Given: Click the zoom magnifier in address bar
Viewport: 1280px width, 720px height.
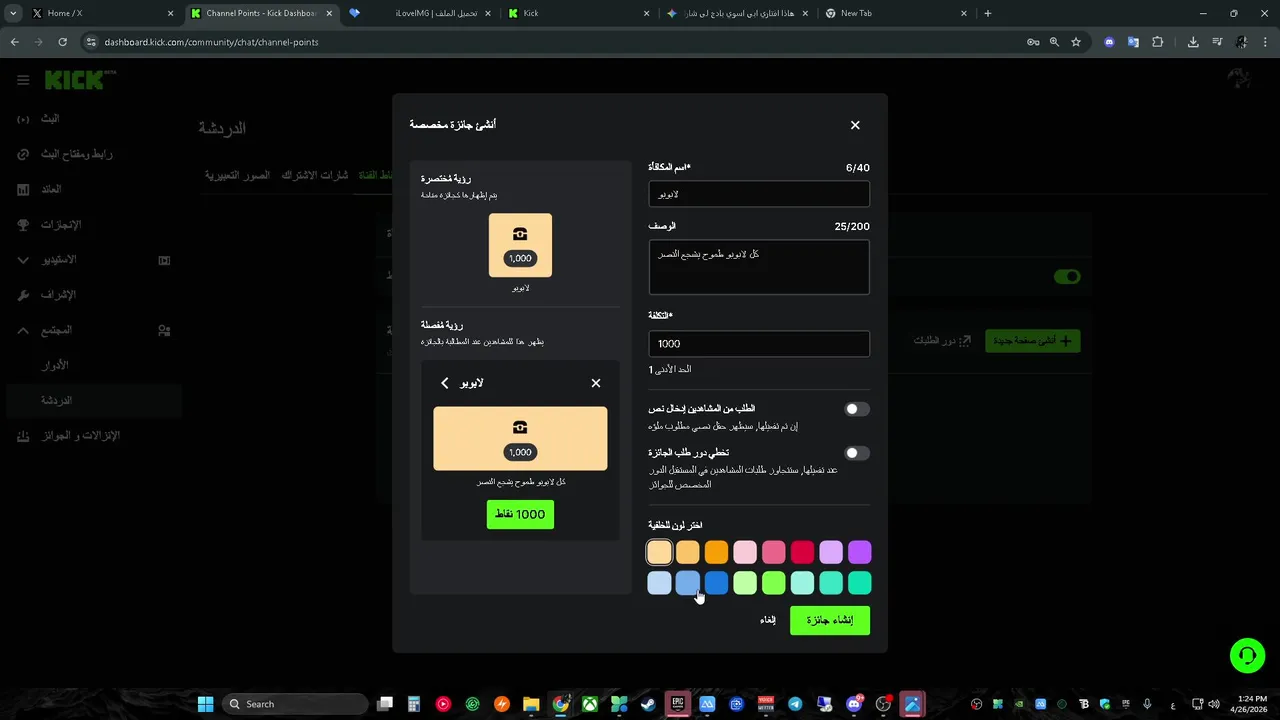Looking at the screenshot, I should (1054, 42).
